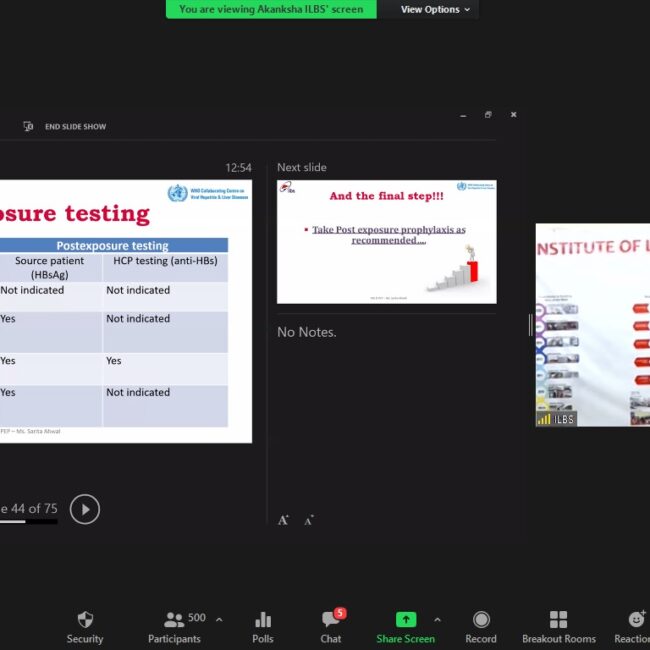The width and height of the screenshot is (650, 650).
Task: Open the Chat panel
Action: (x=331, y=627)
